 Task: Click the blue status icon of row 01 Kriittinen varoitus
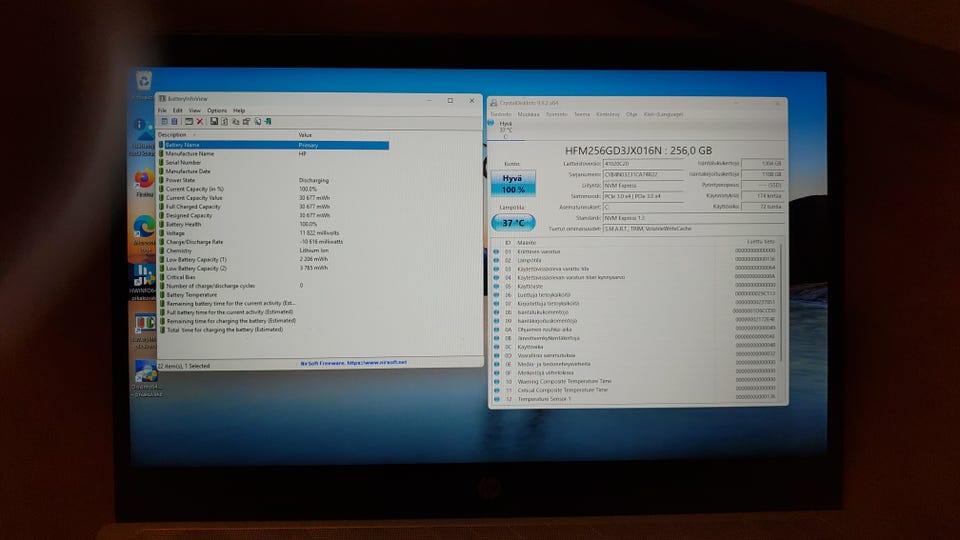pos(496,251)
